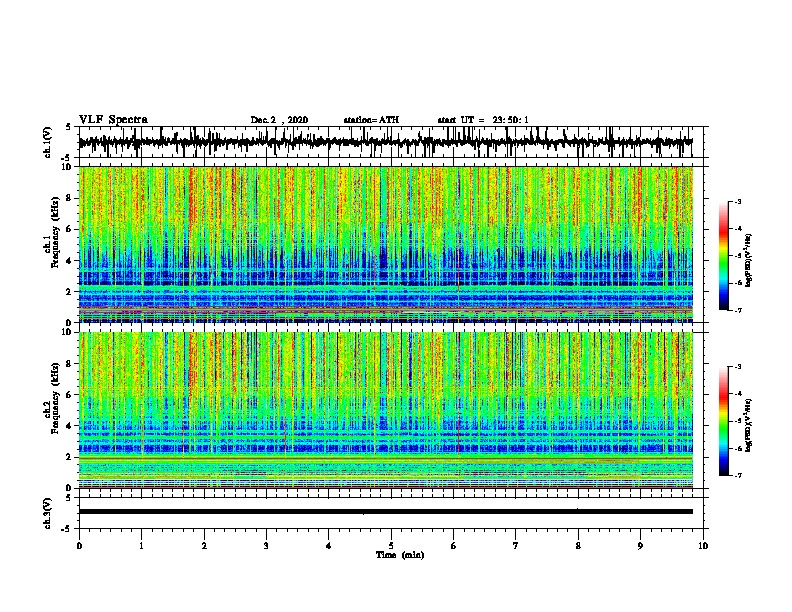Click the "-4" label on ch.2 color scale
The width and height of the screenshot is (792, 612).
point(737,393)
